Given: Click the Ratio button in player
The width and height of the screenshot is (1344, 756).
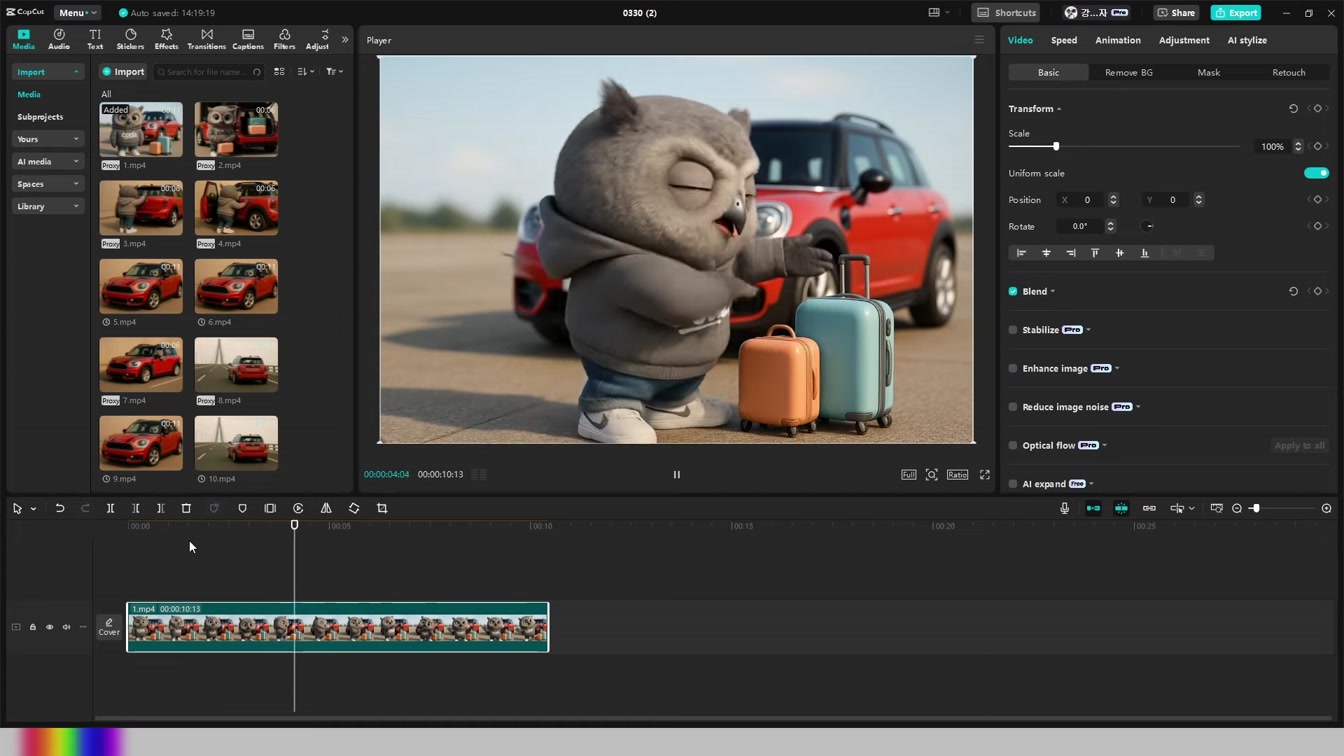Looking at the screenshot, I should pyautogui.click(x=957, y=475).
